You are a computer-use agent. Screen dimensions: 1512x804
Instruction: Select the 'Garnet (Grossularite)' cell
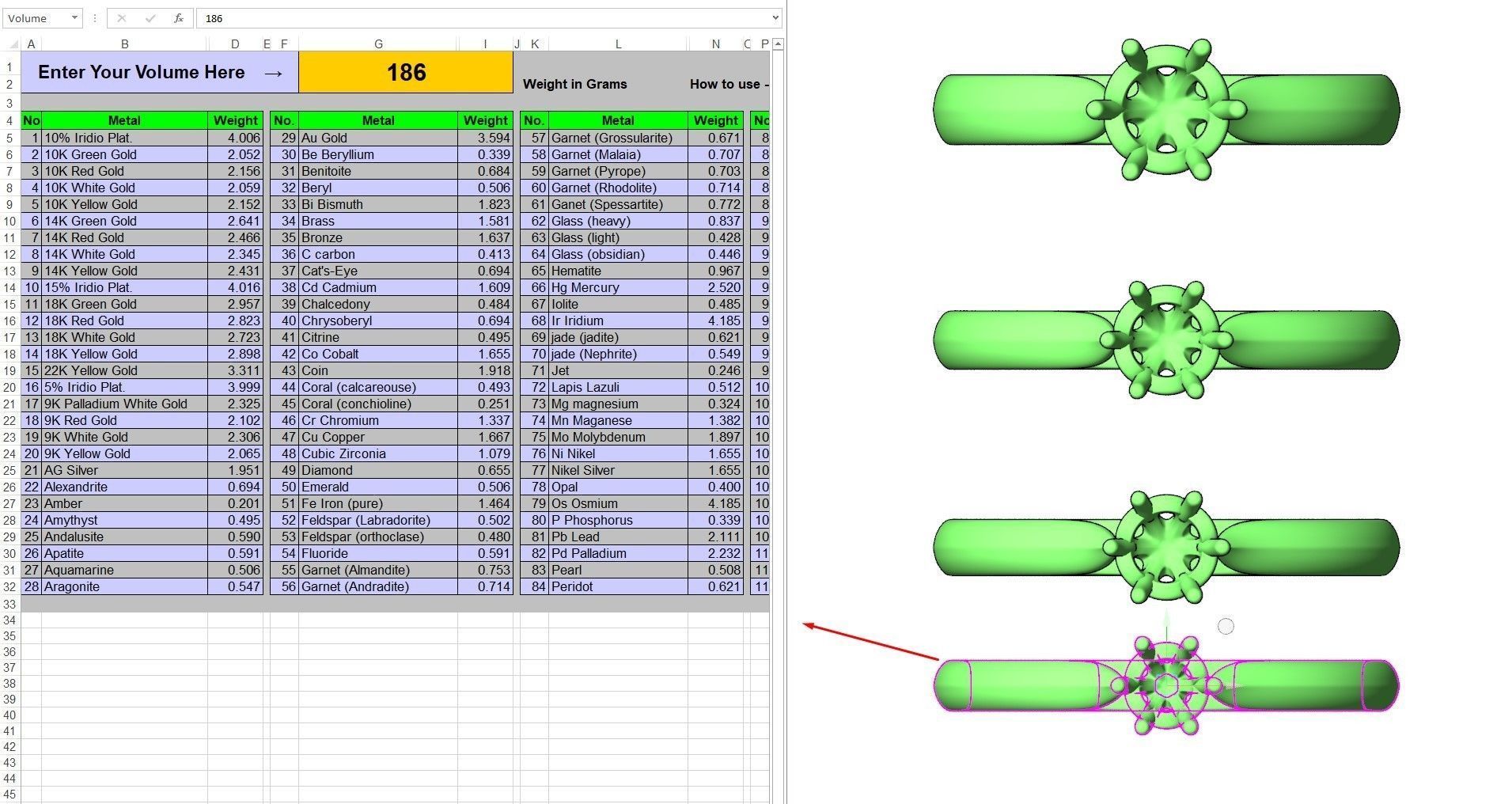(618, 138)
